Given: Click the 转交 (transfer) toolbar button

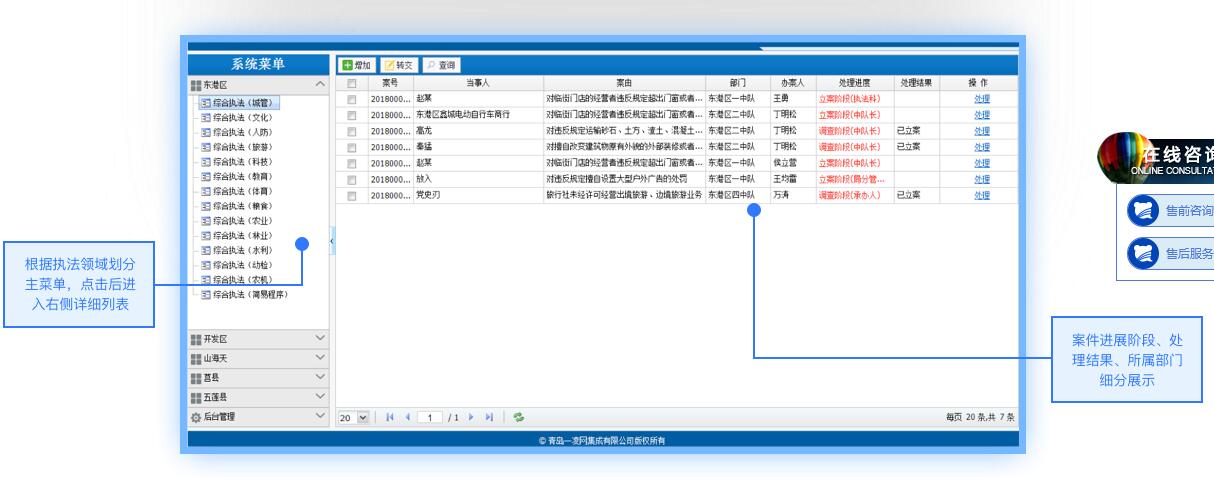Looking at the screenshot, I should [398, 65].
